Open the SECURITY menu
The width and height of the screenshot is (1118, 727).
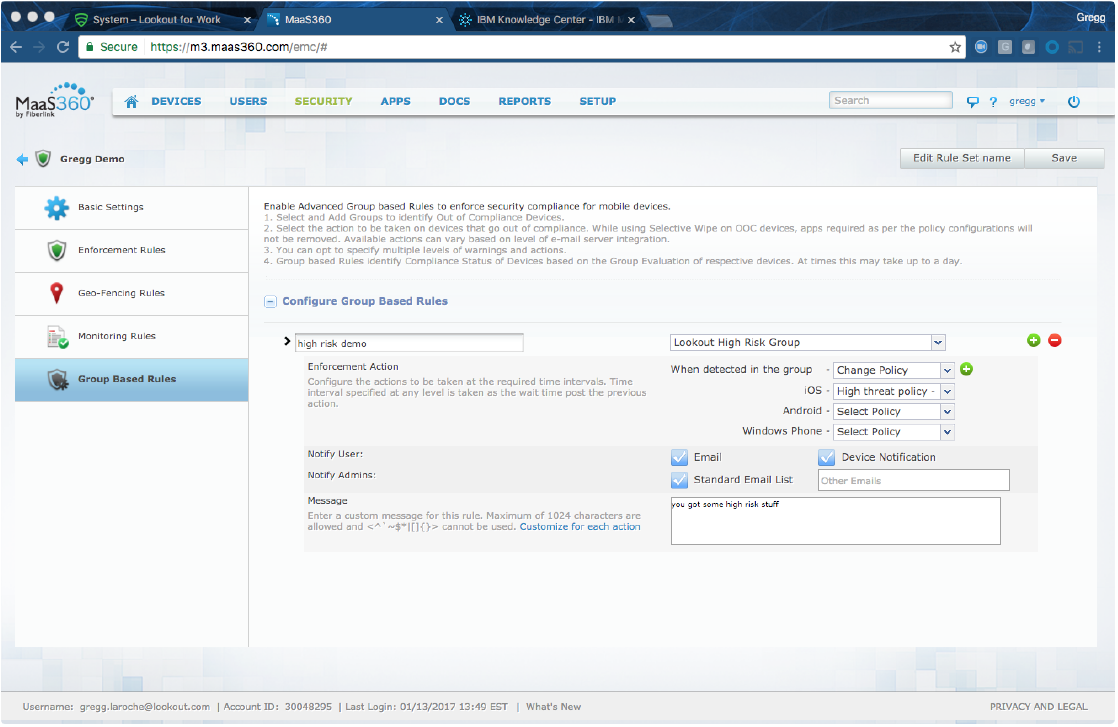(x=323, y=101)
